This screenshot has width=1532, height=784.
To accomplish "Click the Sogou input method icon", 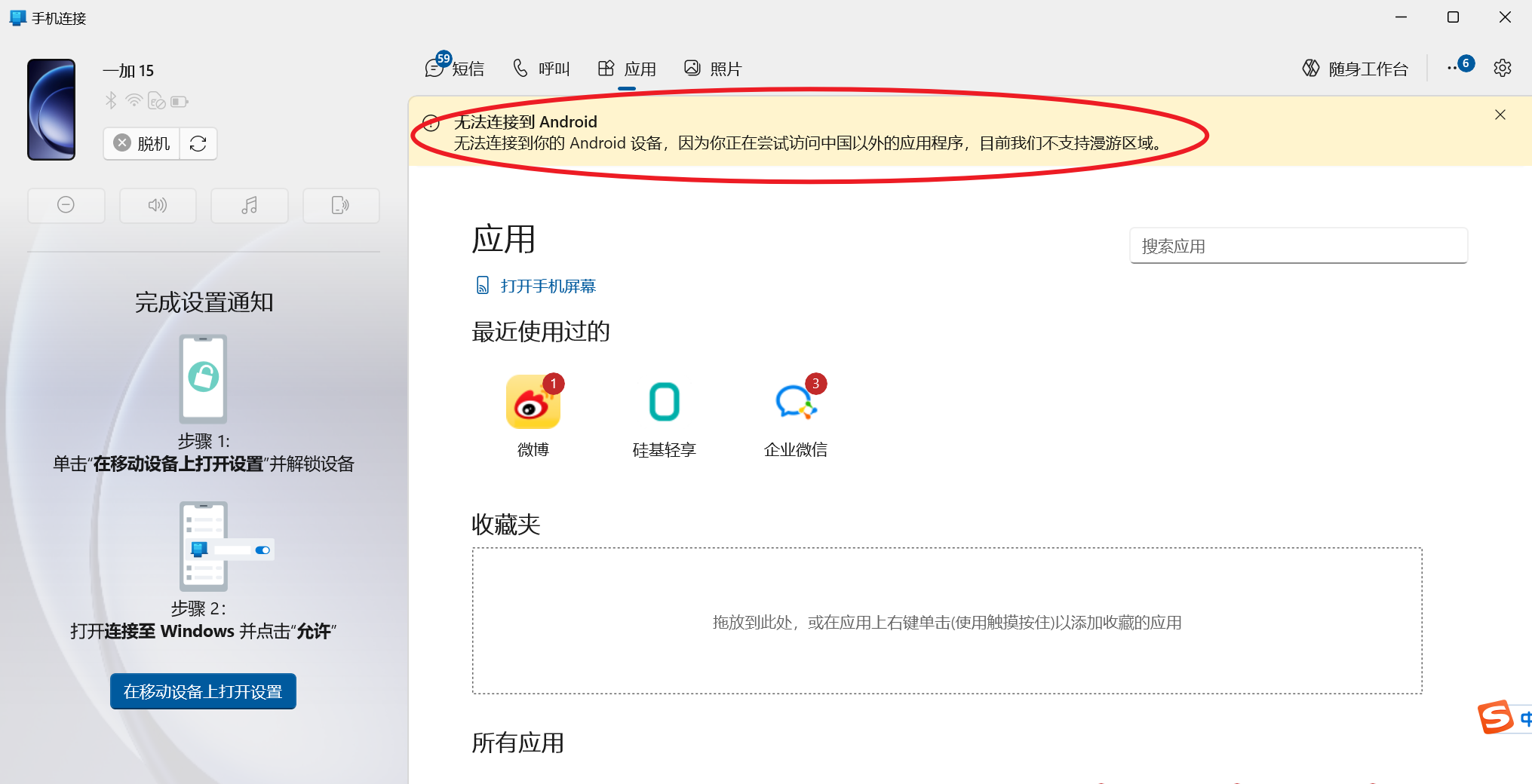I will click(1495, 716).
